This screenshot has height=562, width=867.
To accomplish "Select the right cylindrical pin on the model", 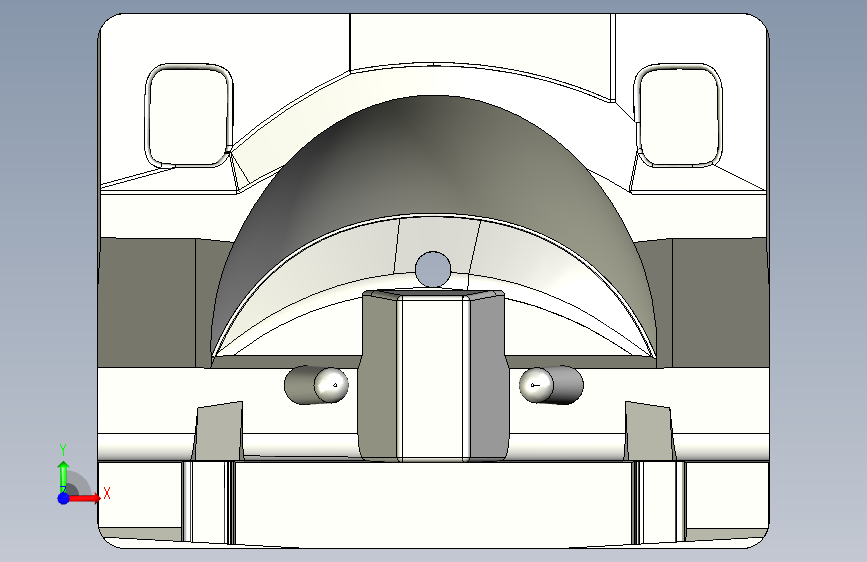I will (x=551, y=385).
